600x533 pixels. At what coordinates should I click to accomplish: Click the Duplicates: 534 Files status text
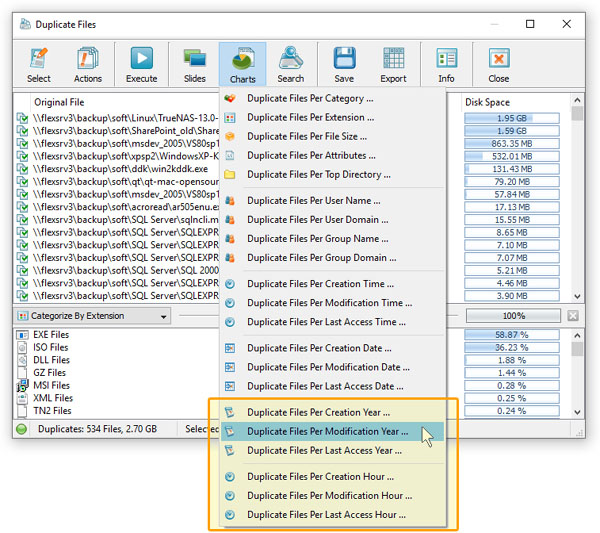pyautogui.click(x=97, y=429)
